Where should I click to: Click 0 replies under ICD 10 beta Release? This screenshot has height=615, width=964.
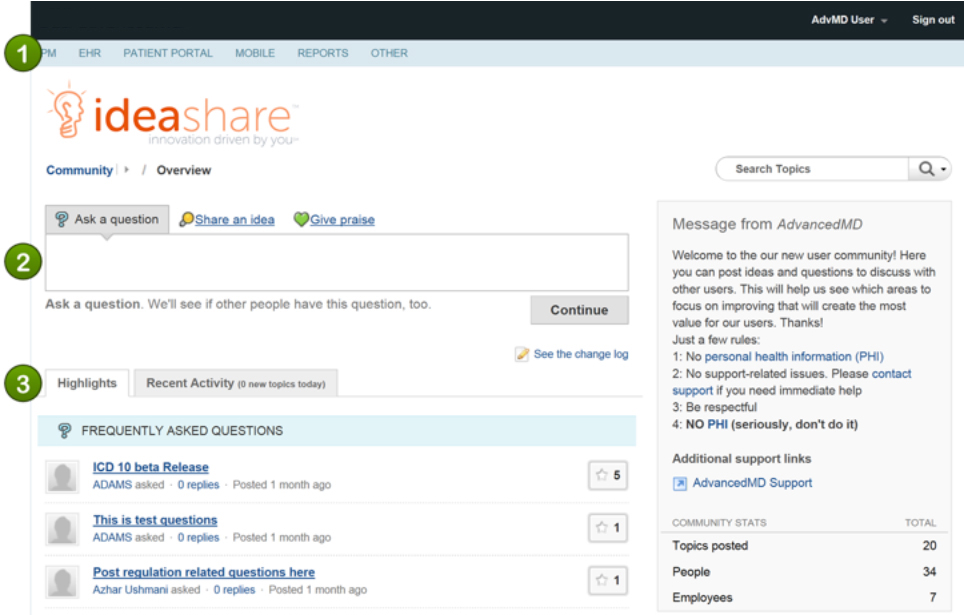tap(199, 485)
